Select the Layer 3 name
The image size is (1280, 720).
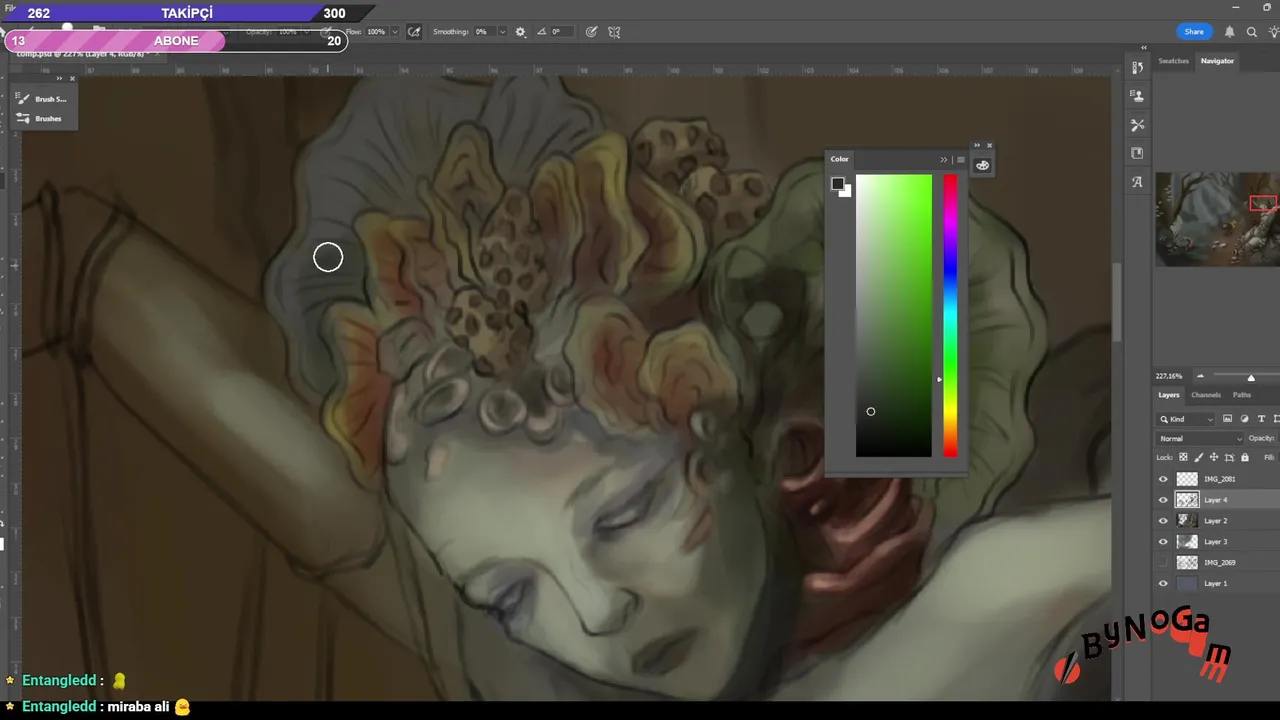(1215, 542)
